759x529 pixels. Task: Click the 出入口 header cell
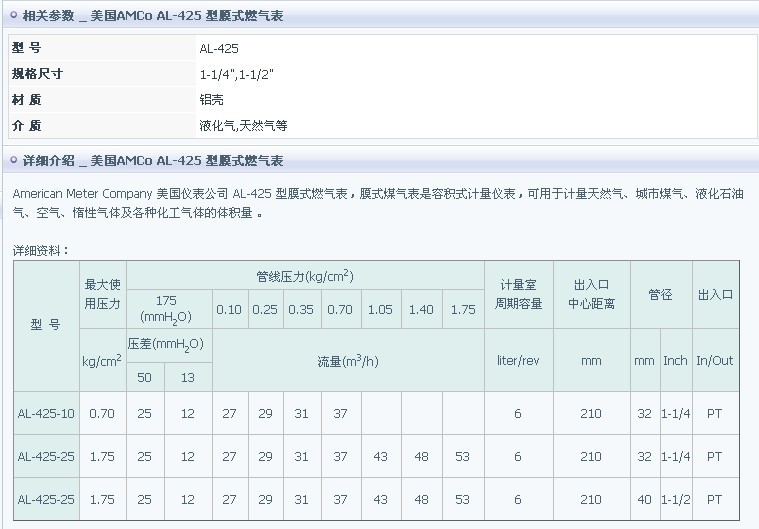point(715,294)
